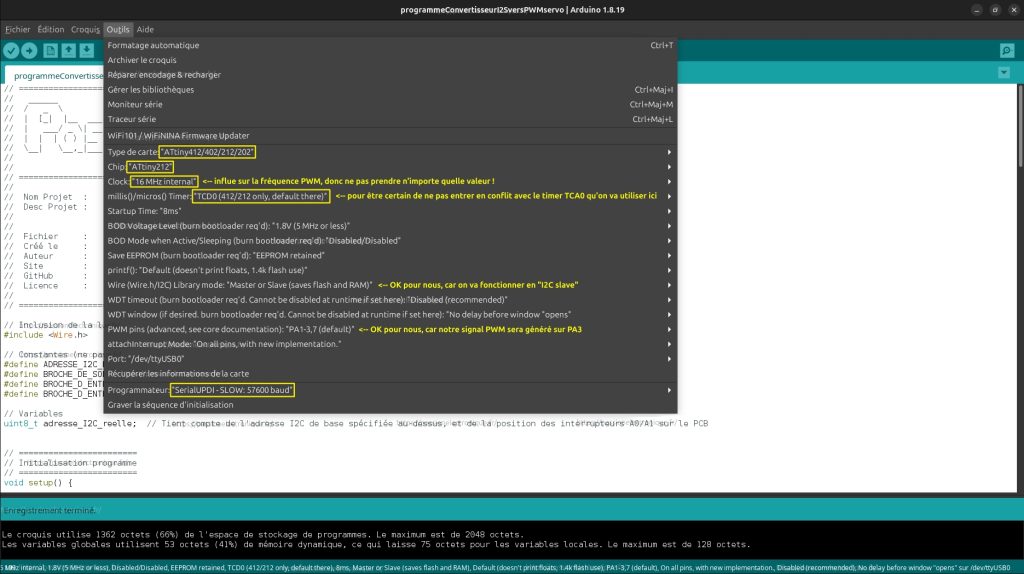This screenshot has width=1024, height=574.
Task: Select Formatage automatique
Action: 390,45
